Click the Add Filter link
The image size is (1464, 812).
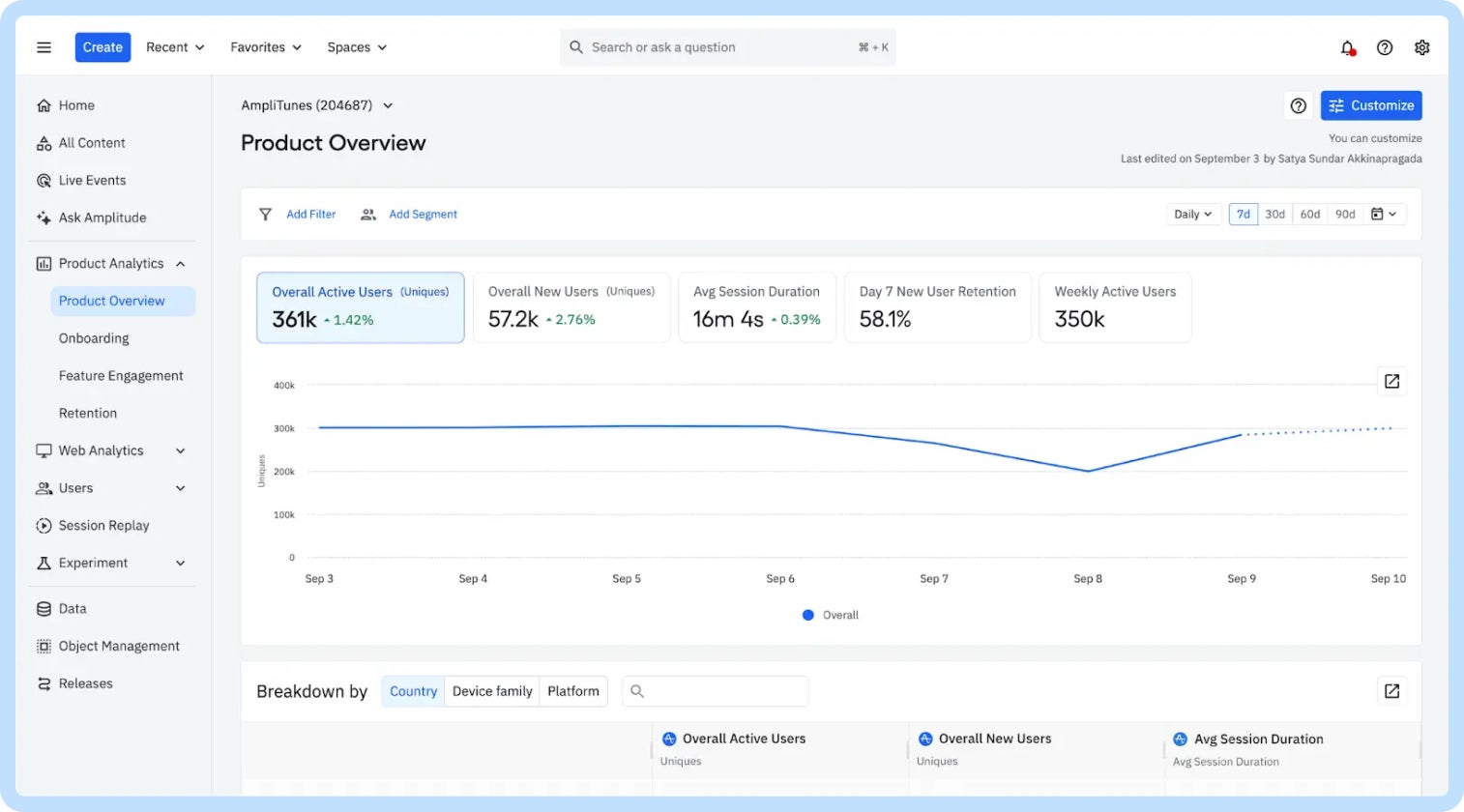coord(310,215)
